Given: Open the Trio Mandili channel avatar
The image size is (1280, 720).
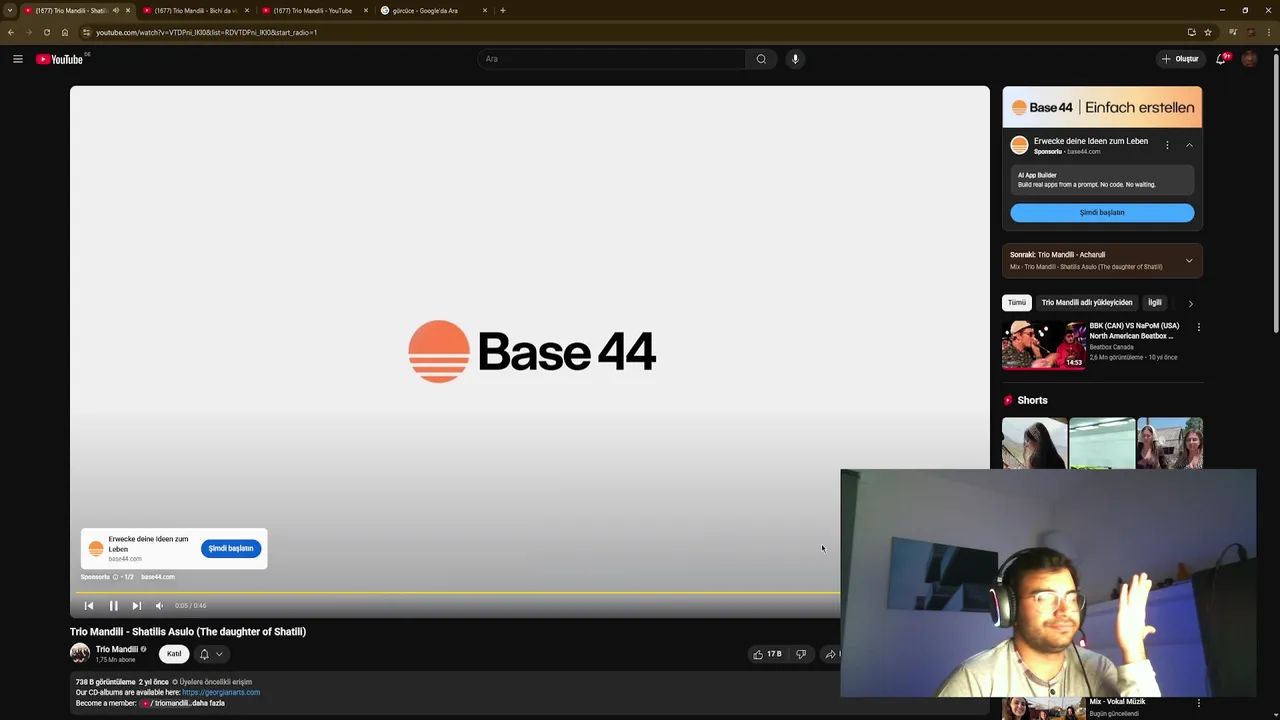Looking at the screenshot, I should [x=80, y=653].
